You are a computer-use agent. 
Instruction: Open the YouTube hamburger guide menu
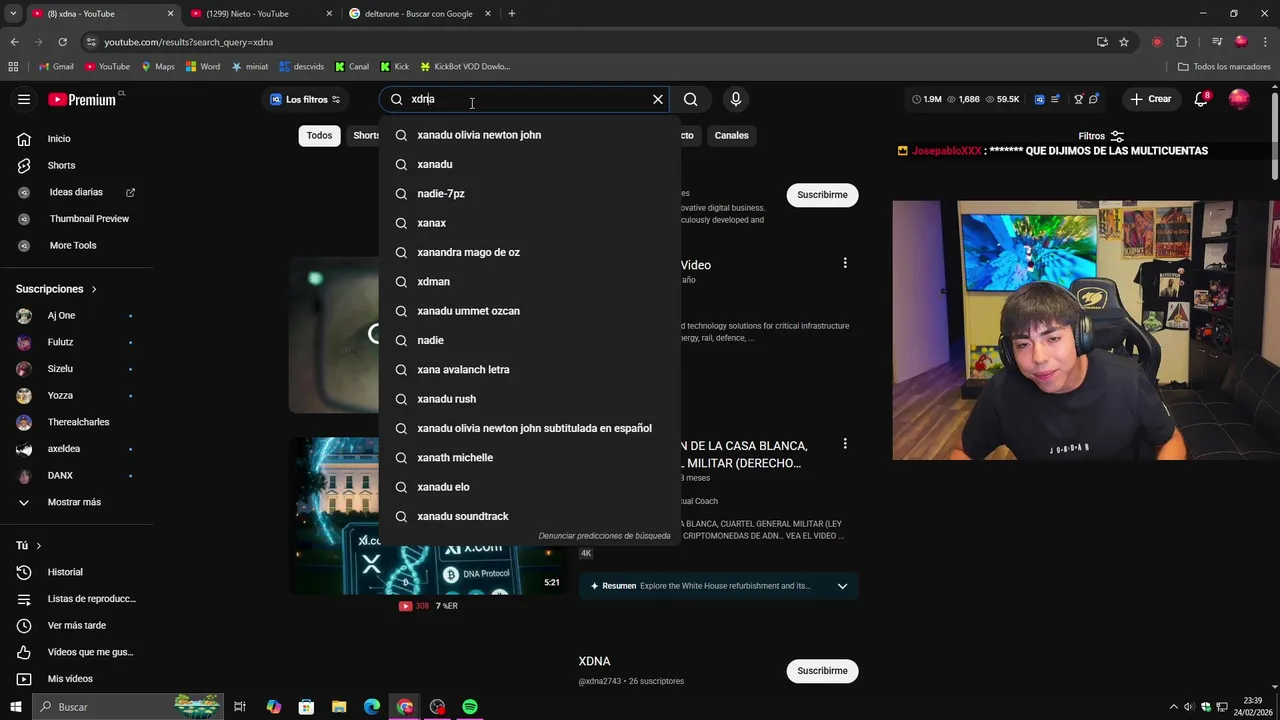[x=24, y=99]
